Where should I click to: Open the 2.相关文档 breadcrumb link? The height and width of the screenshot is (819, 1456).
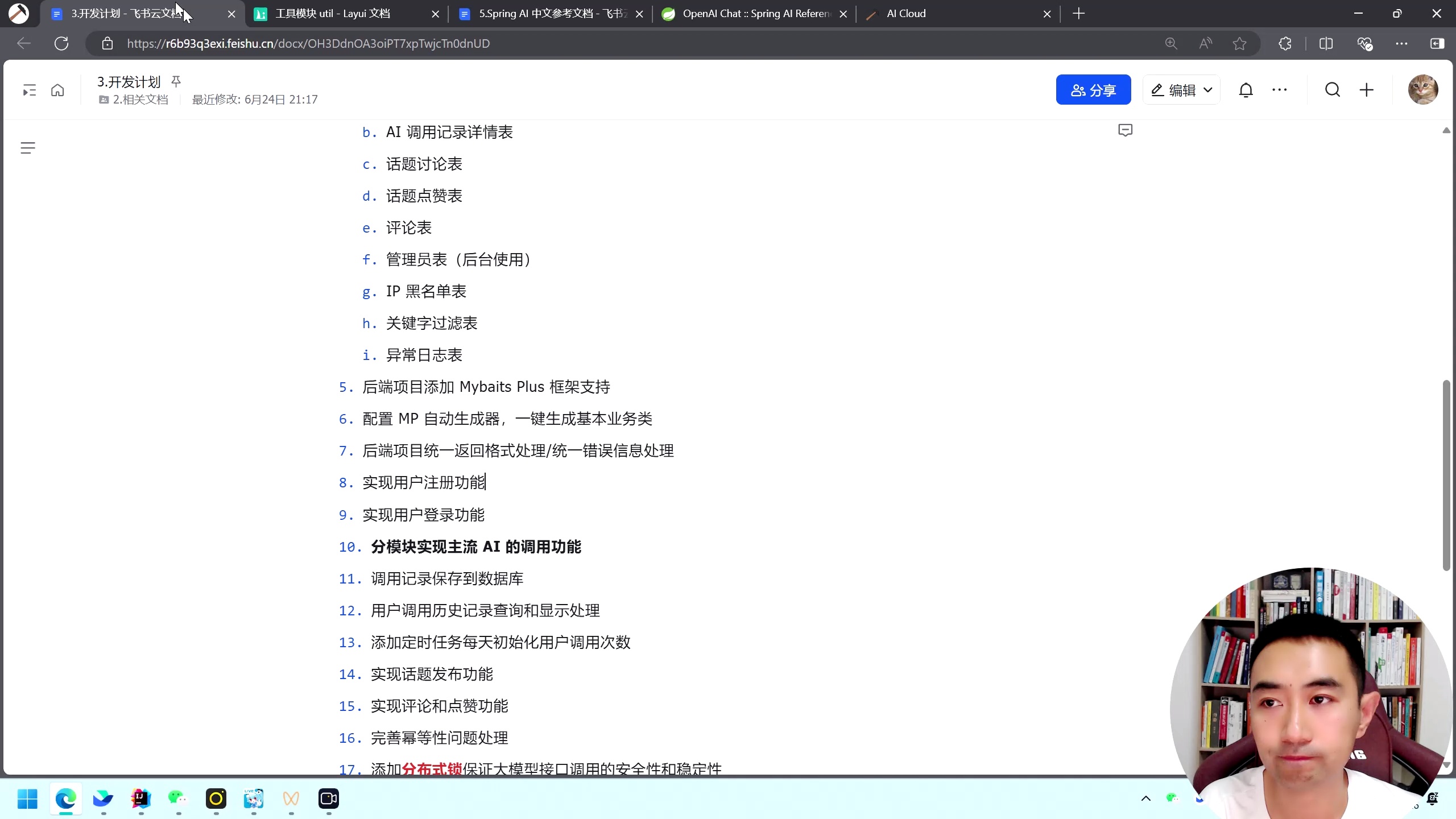pyautogui.click(x=140, y=98)
